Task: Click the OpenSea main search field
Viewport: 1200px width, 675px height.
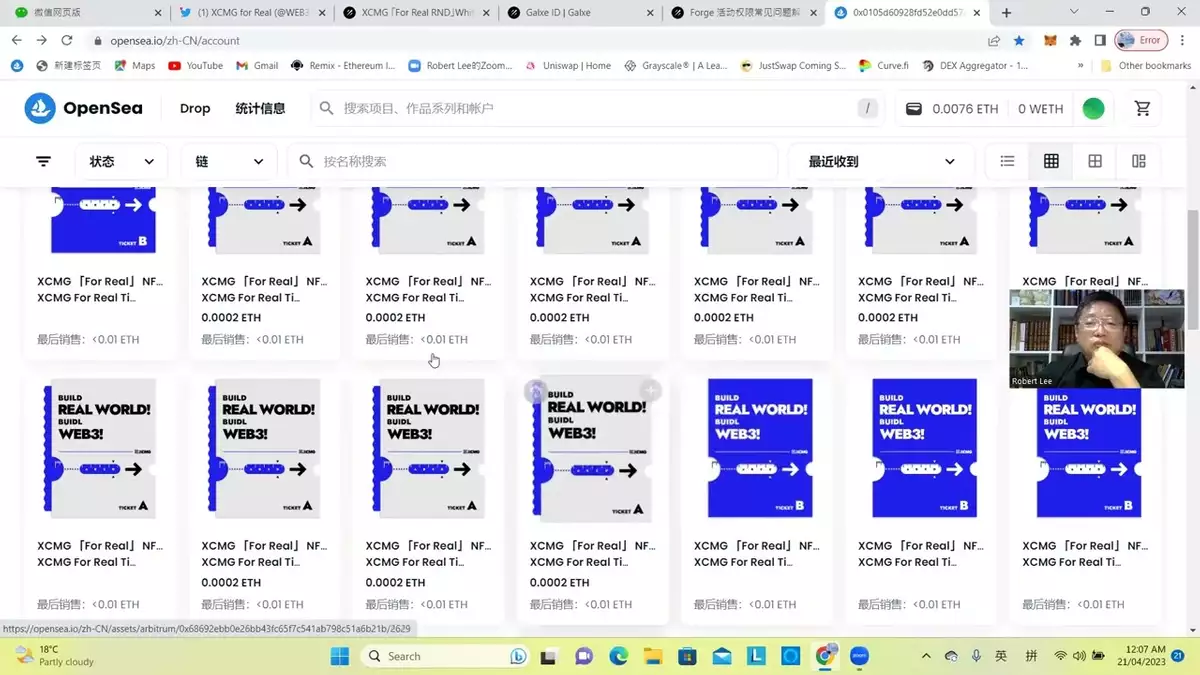Action: [597, 108]
